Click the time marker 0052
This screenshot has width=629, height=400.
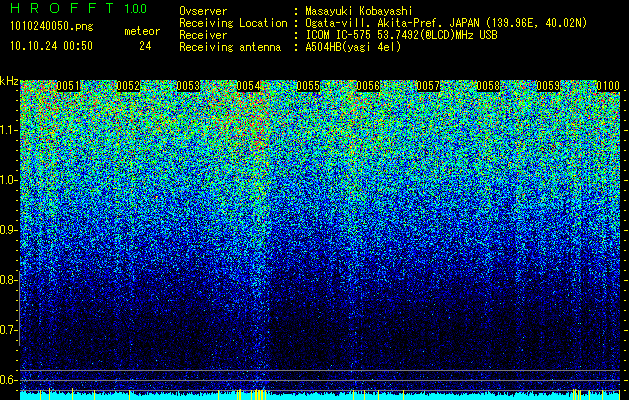(x=128, y=86)
